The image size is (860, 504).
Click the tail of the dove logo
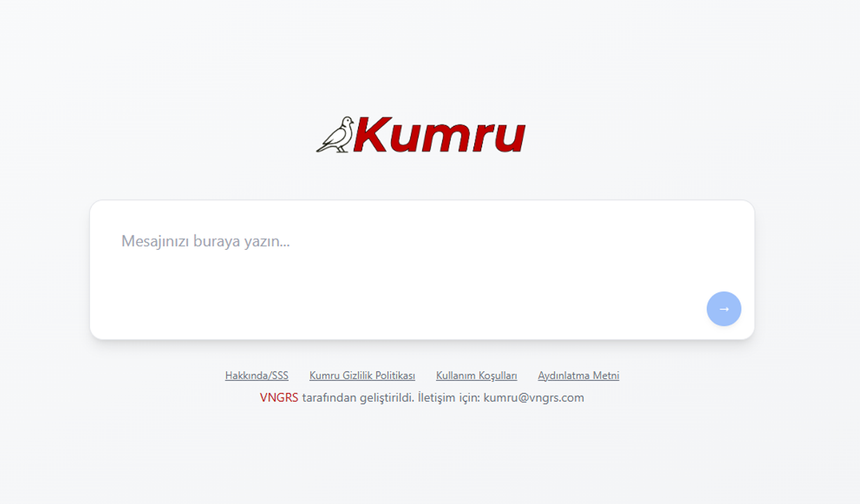(x=322, y=147)
